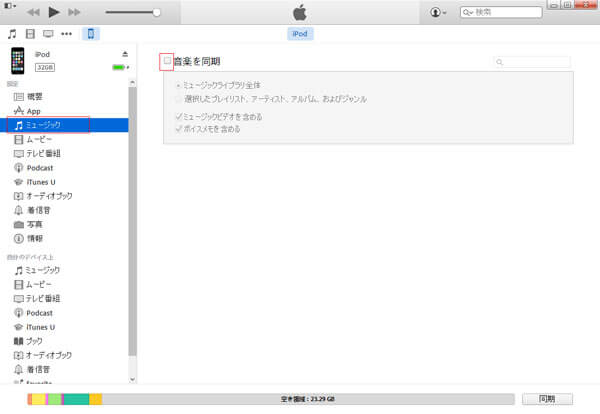Screen dimensions: 600x414
Task: Eject the iPod device
Action: [125, 54]
